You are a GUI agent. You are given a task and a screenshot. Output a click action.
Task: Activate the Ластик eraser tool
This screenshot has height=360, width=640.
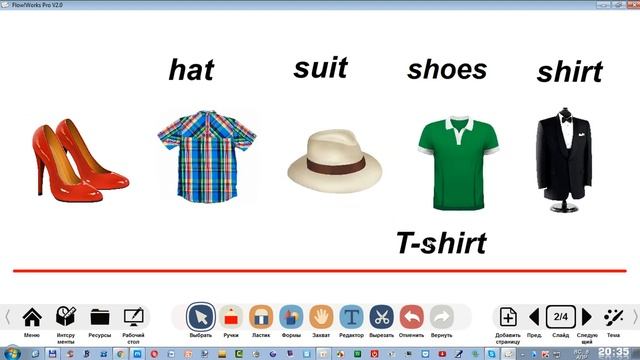coord(261,317)
